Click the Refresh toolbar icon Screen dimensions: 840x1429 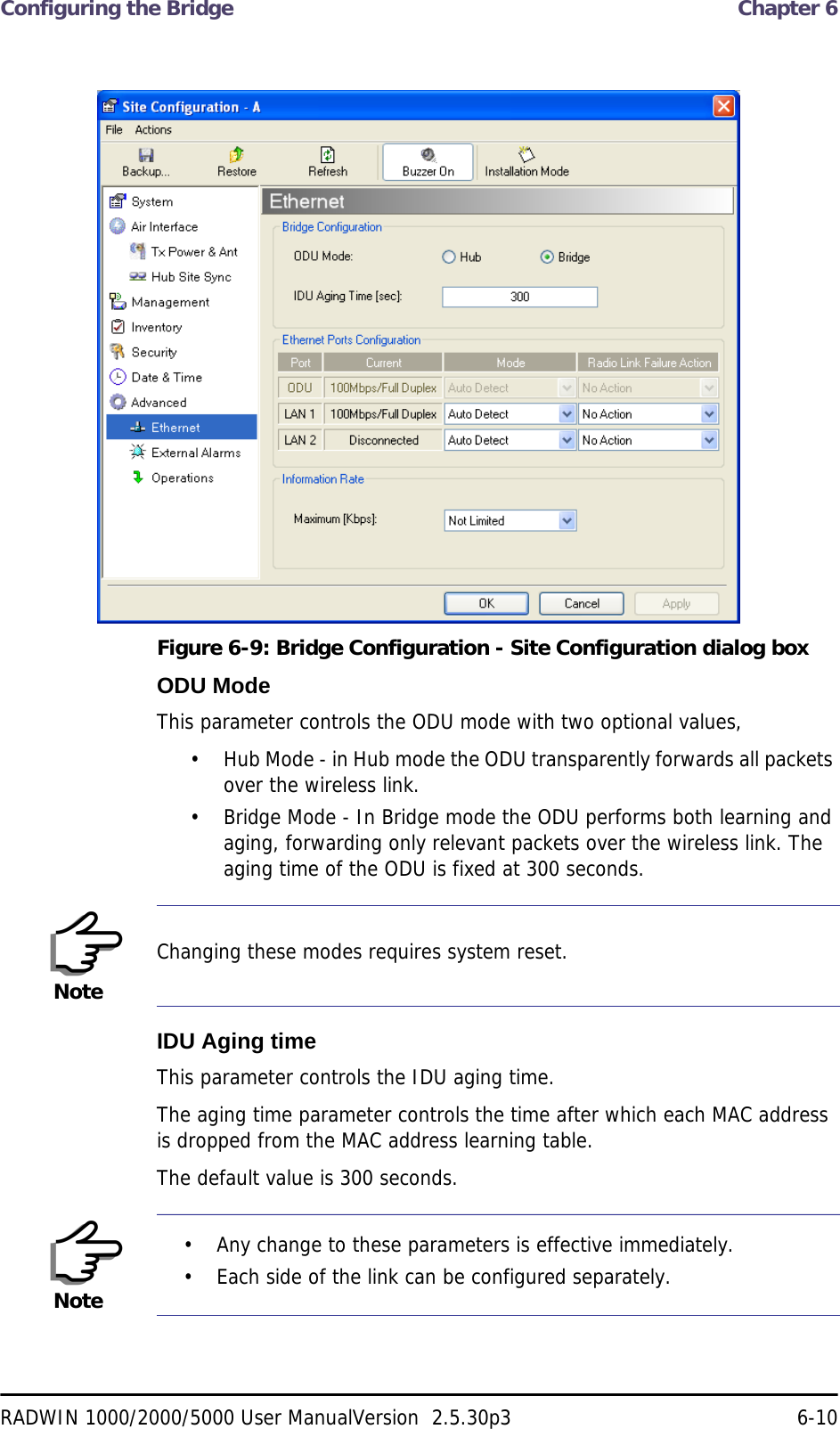328,155
